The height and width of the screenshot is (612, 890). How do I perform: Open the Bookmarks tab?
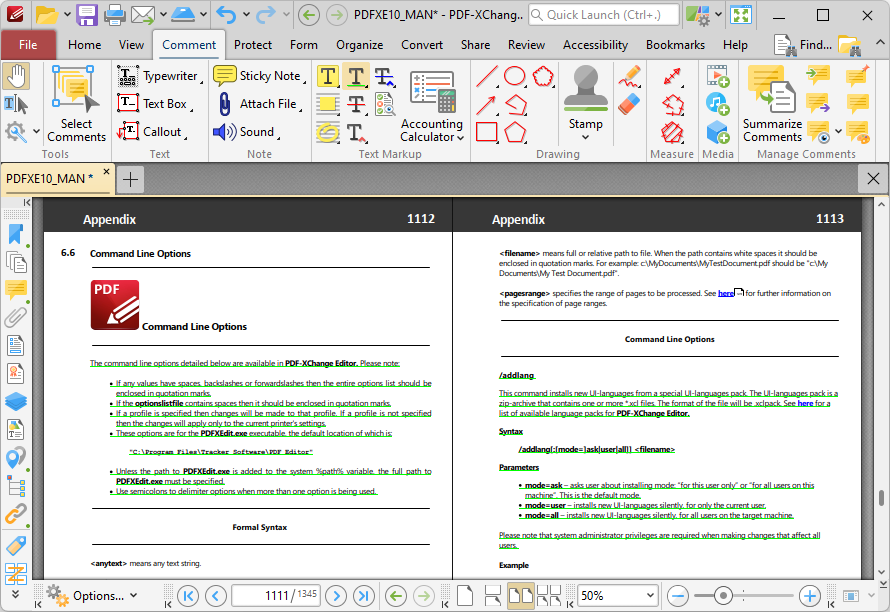[x=675, y=45]
